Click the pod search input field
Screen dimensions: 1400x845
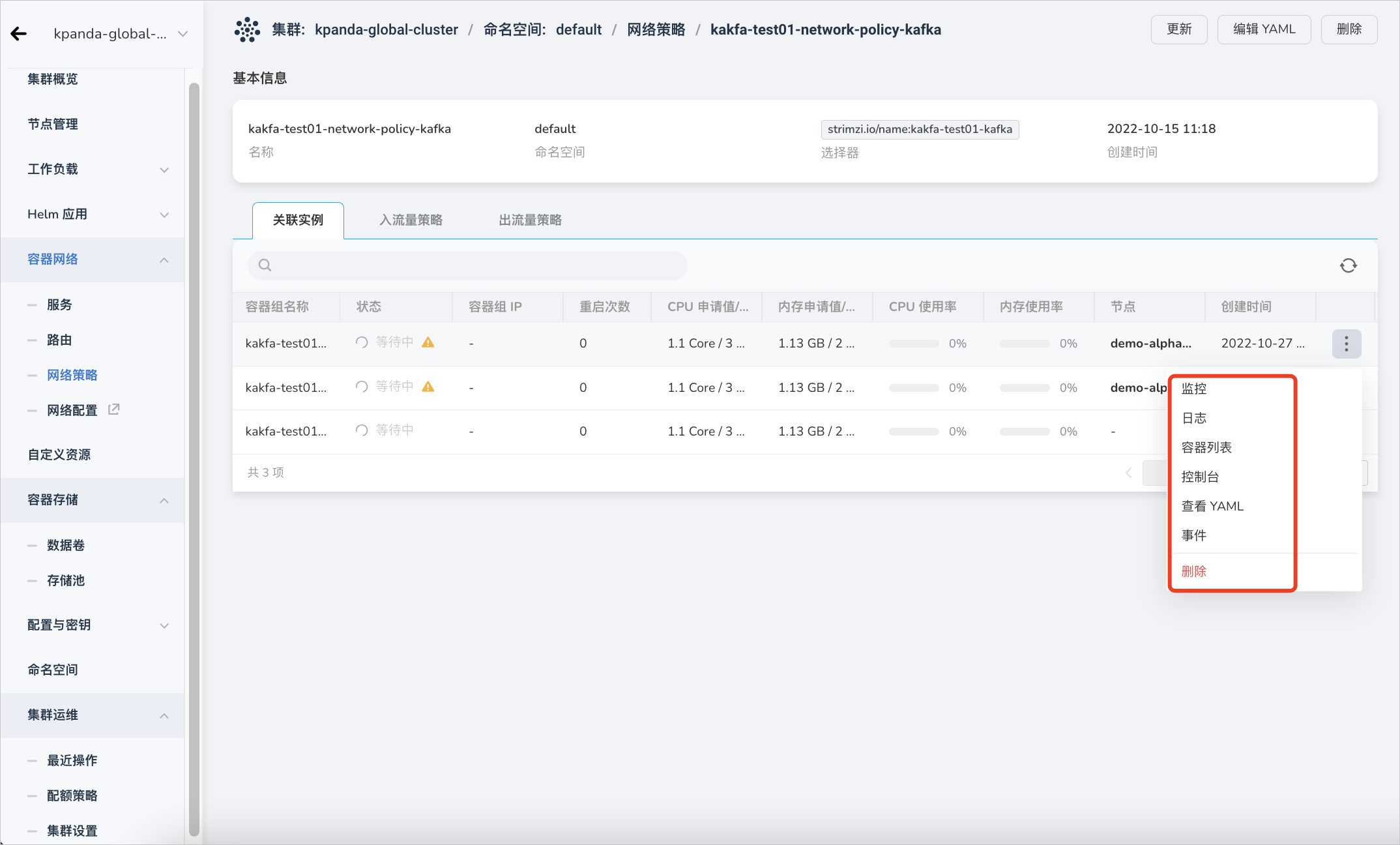[467, 265]
